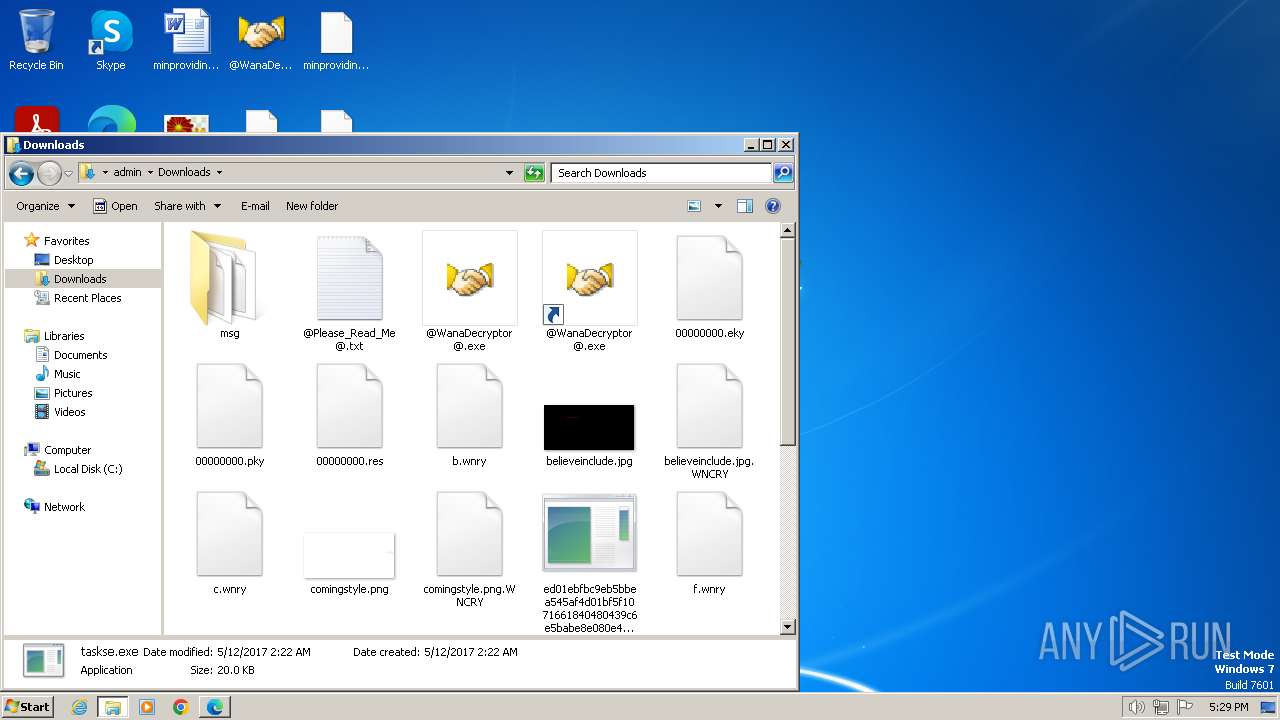1280x720 pixels.
Task: Select the 00000000.res file icon
Action: point(349,406)
